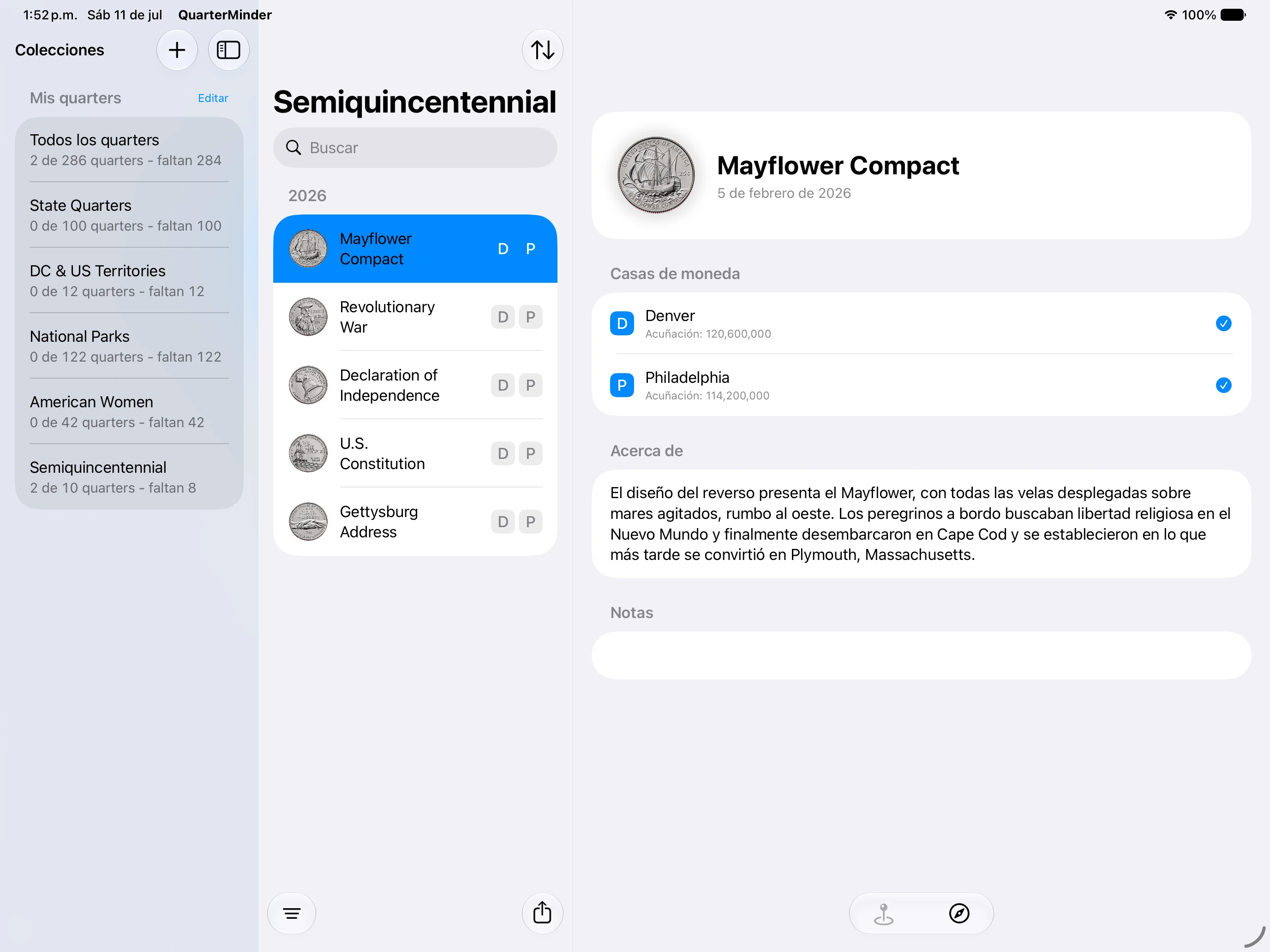Viewport: 1270px width, 952px height.
Task: Toggle D mint for Mayflower Compact row
Action: tap(503, 249)
